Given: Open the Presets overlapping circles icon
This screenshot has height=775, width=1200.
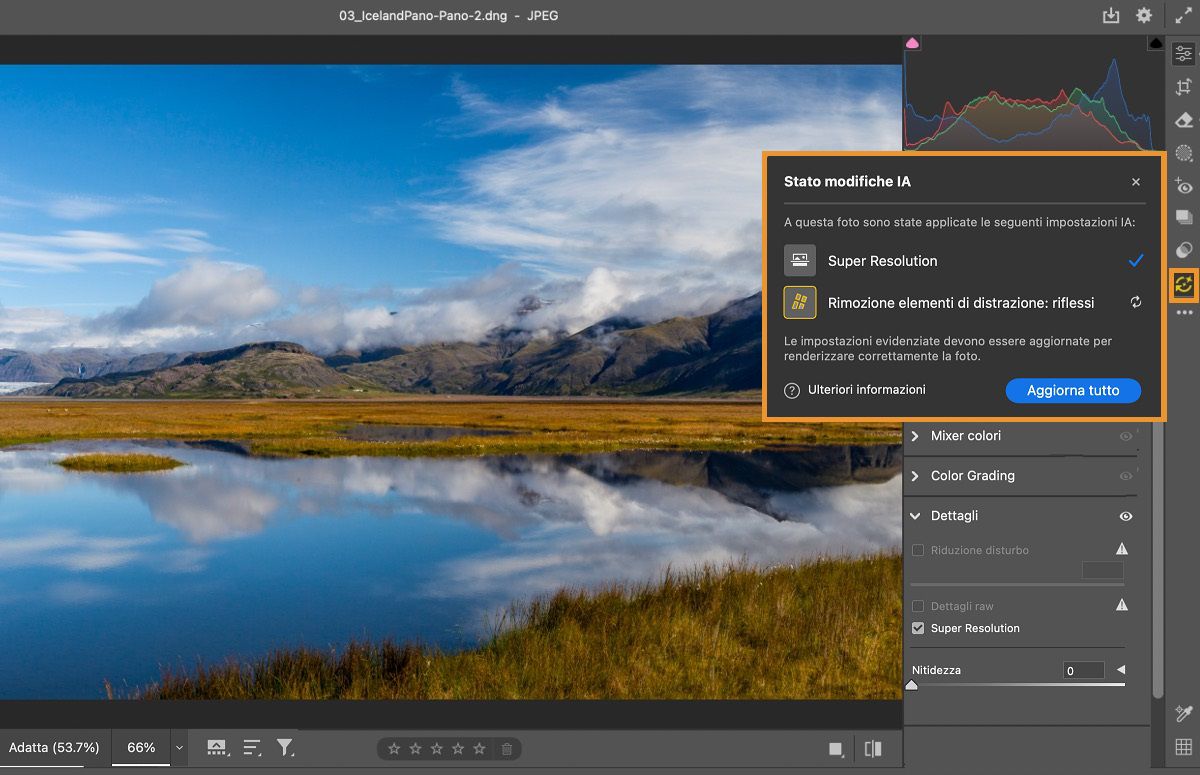Looking at the screenshot, I should click(x=1184, y=250).
